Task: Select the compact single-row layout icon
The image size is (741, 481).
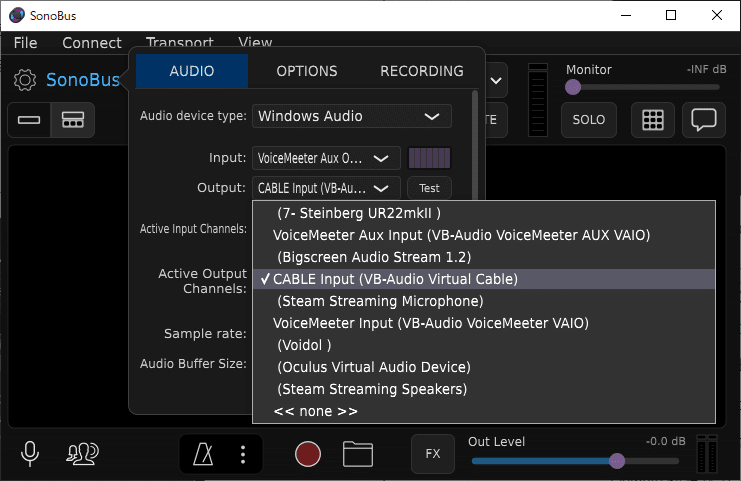Action: tap(29, 120)
